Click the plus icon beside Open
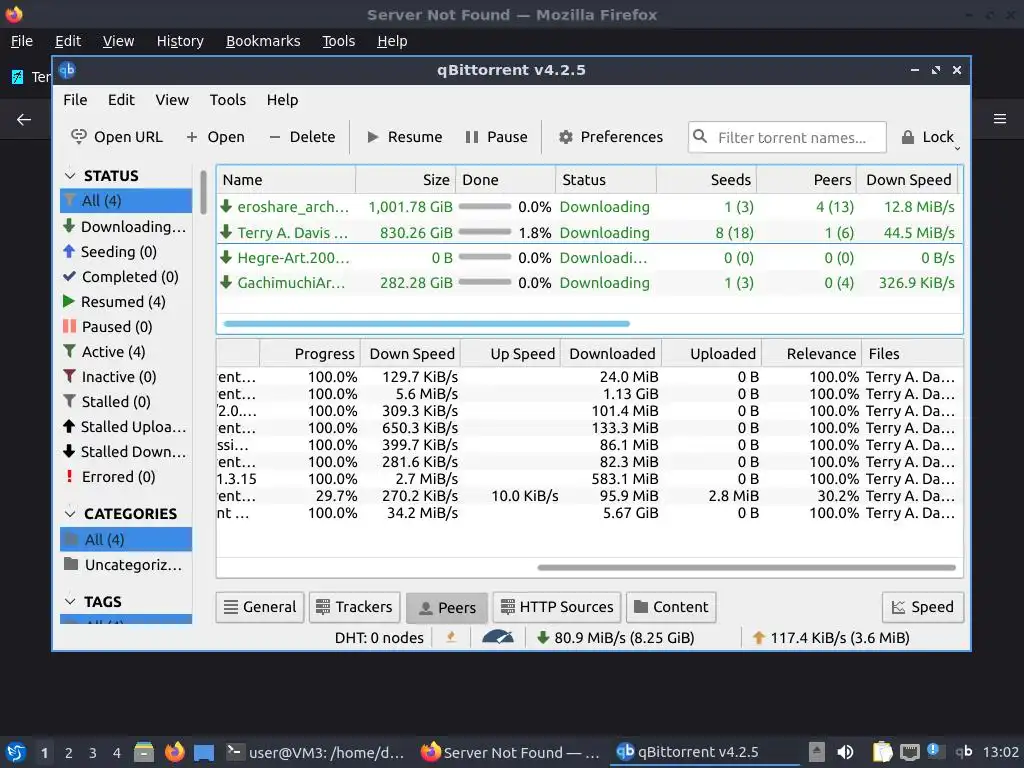Image resolution: width=1024 pixels, height=768 pixels. (x=191, y=137)
